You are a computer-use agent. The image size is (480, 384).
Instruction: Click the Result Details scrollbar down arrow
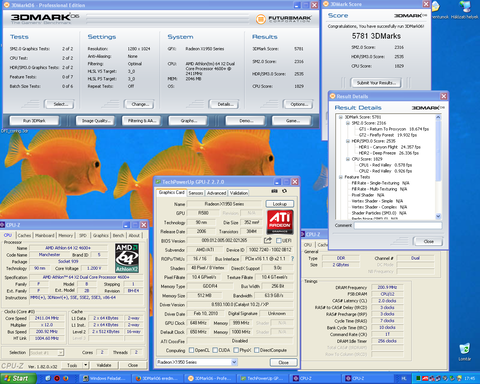[438, 216]
